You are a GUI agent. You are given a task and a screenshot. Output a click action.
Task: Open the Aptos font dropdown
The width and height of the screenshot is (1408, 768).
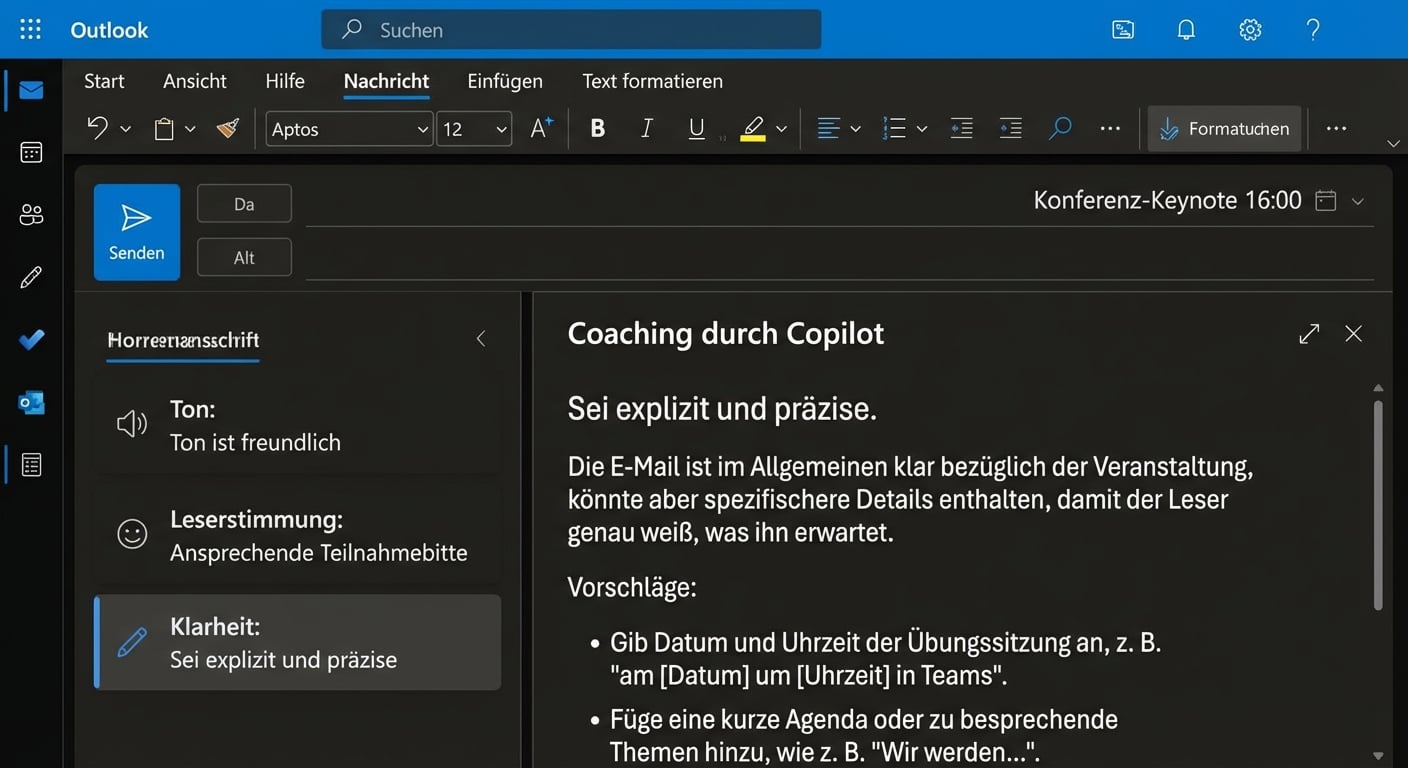349,129
